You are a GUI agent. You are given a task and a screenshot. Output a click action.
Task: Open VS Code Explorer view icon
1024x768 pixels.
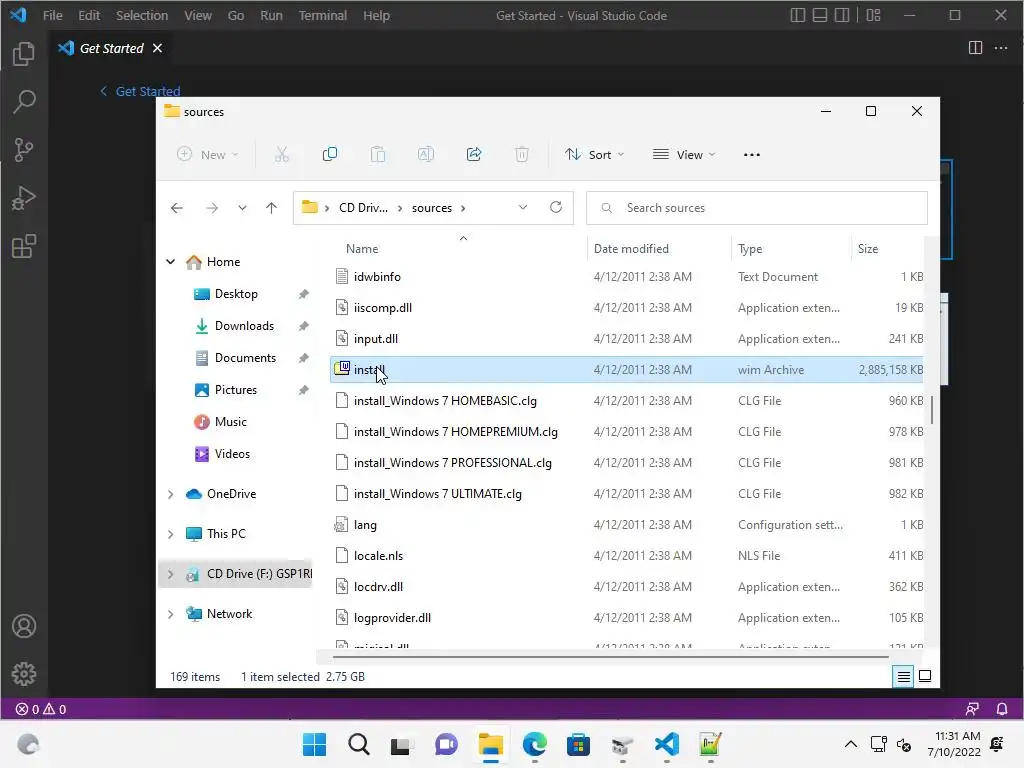click(x=24, y=54)
